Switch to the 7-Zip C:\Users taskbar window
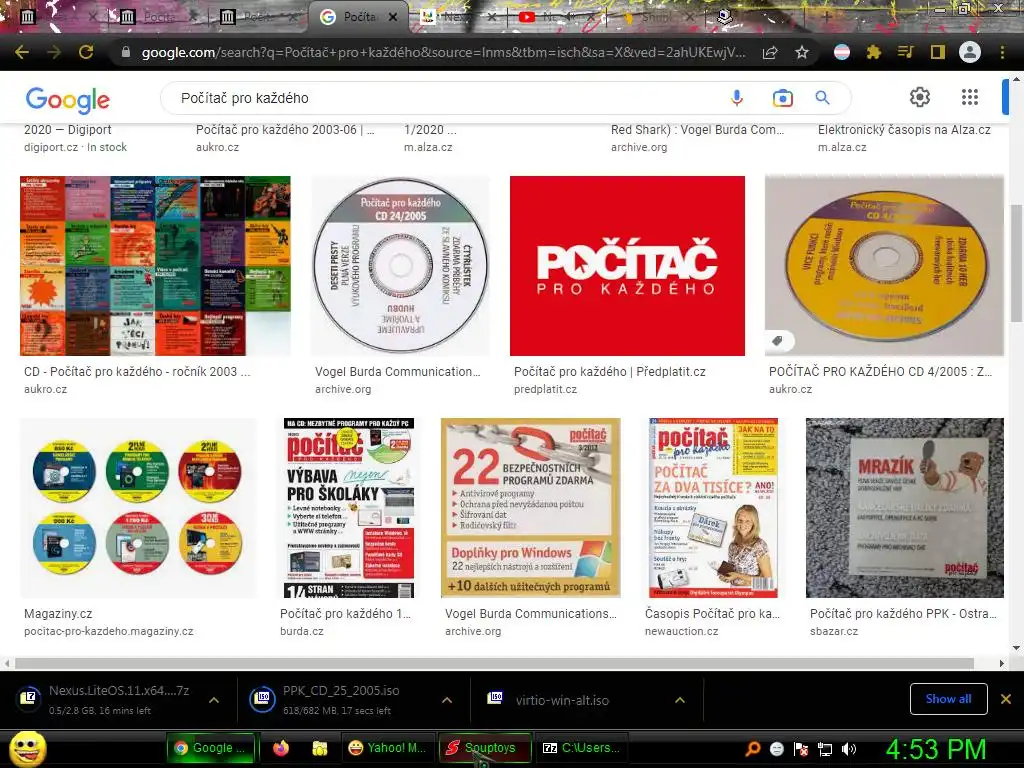Screen dimensions: 1024x768 point(581,748)
